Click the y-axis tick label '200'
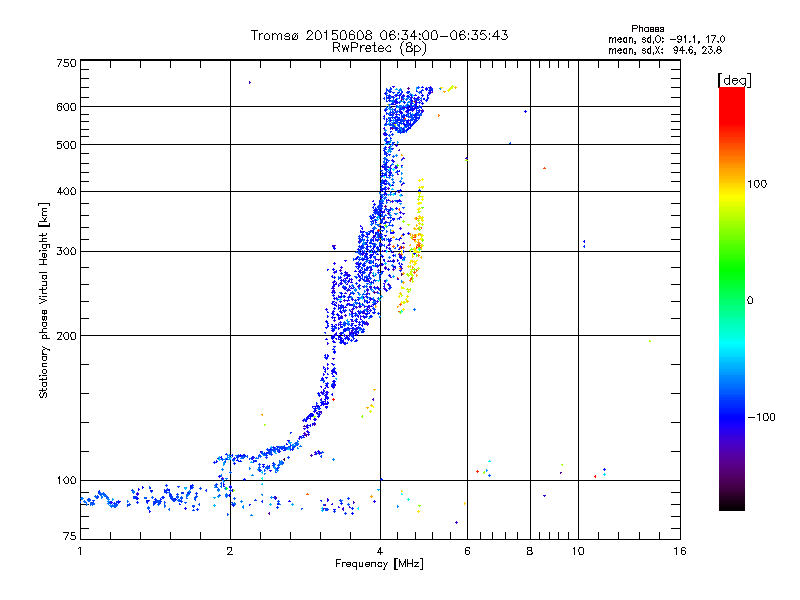 coord(66,336)
